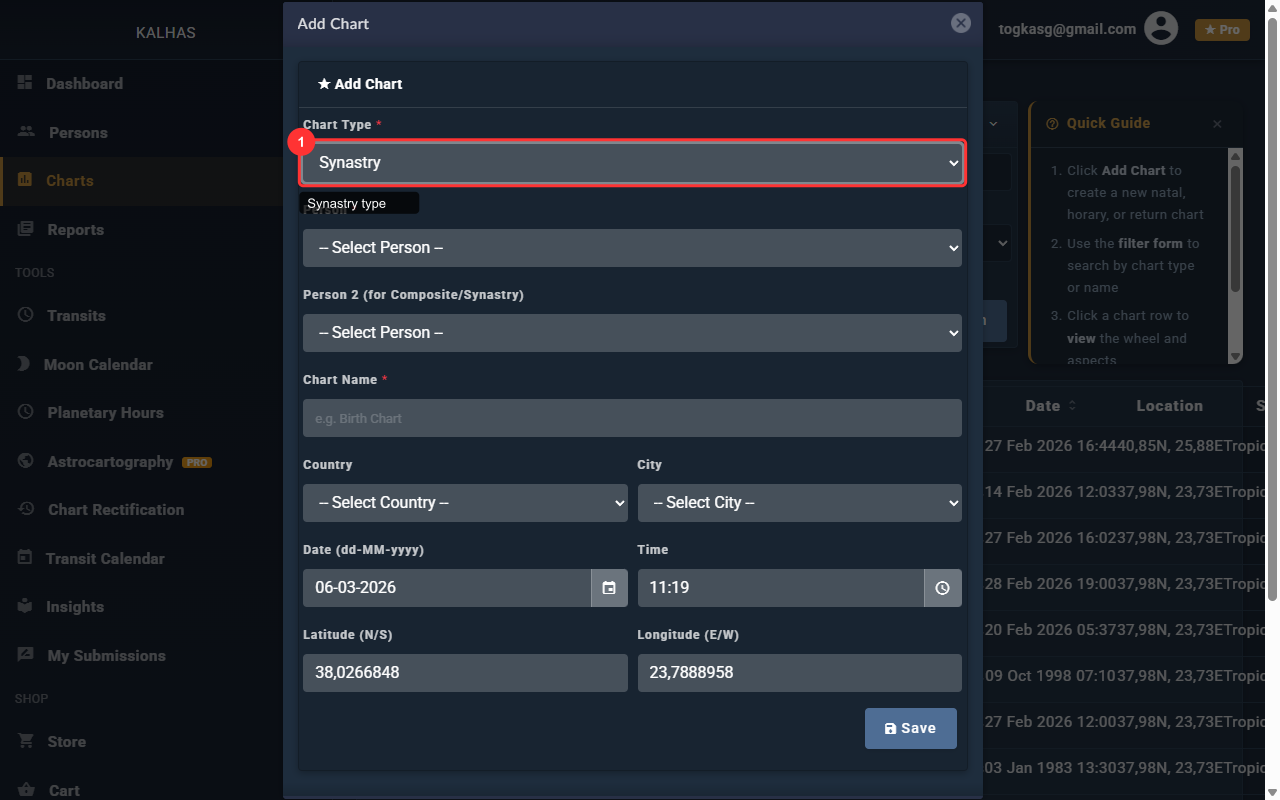Screen dimensions: 1280x800
Task: Save the new chart
Action: click(910, 728)
